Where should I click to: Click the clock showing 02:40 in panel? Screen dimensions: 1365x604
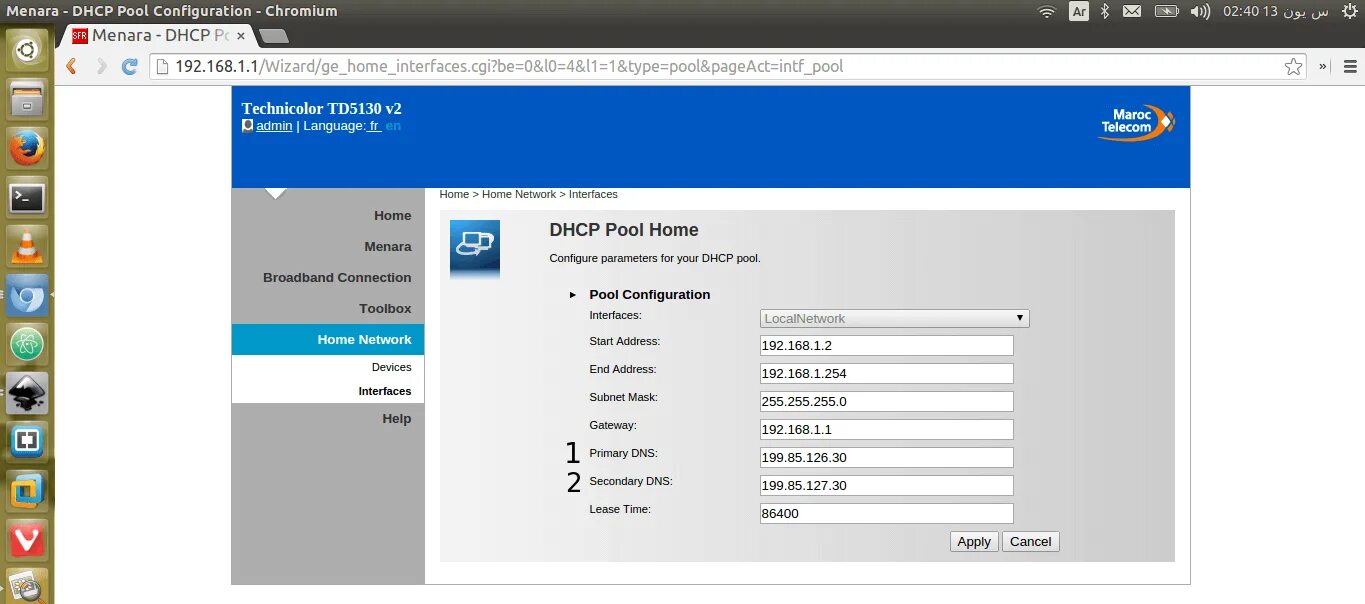[1275, 11]
